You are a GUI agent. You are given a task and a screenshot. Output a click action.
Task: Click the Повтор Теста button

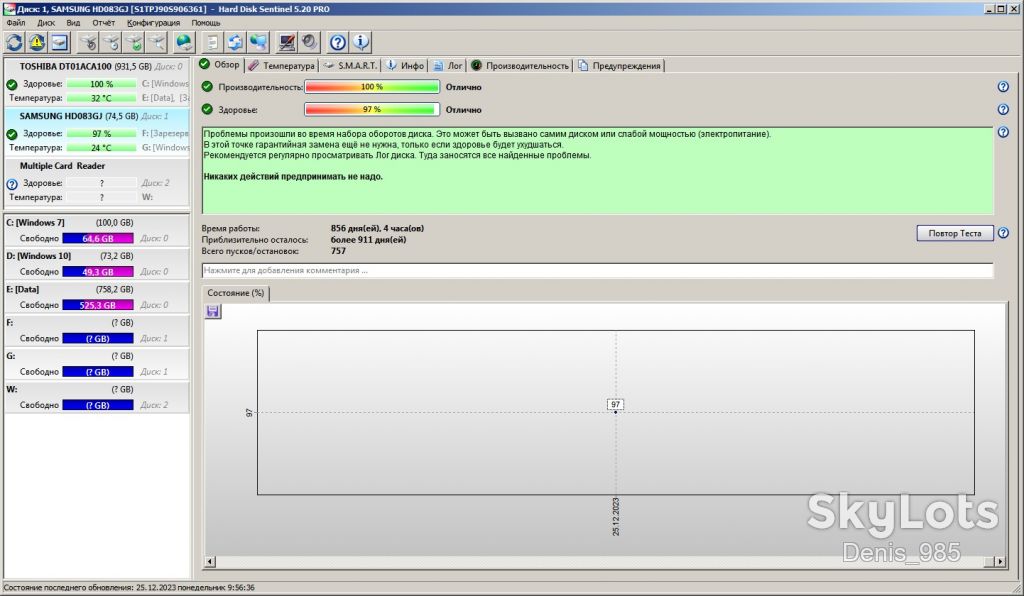pyautogui.click(x=955, y=233)
